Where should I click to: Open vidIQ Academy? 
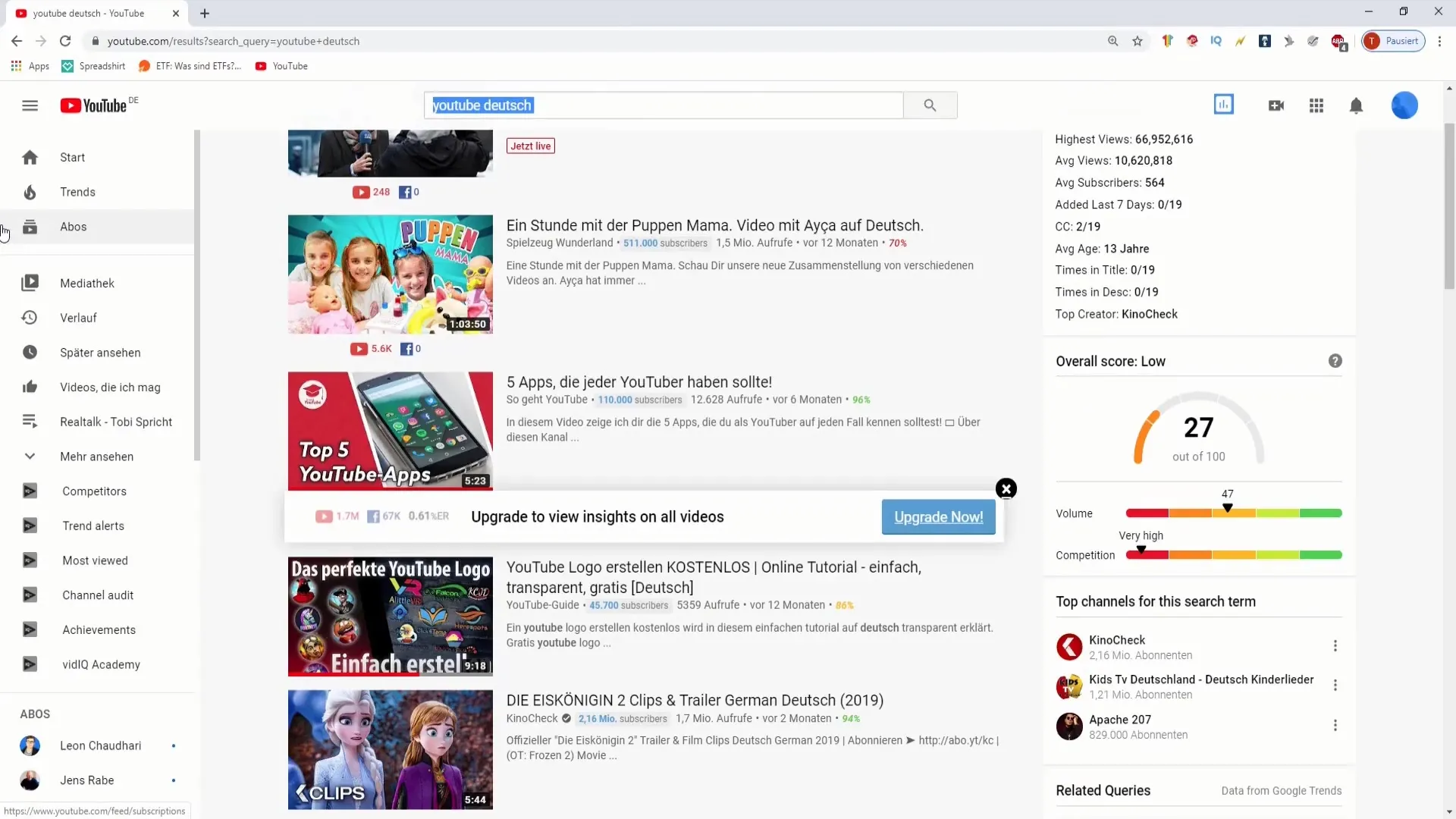(97, 664)
